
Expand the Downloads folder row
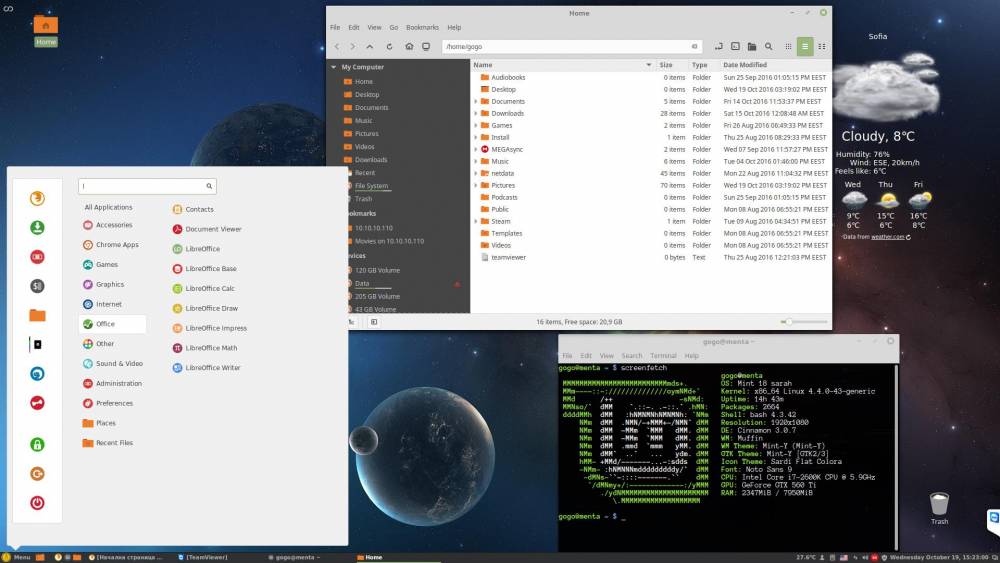tap(476, 113)
